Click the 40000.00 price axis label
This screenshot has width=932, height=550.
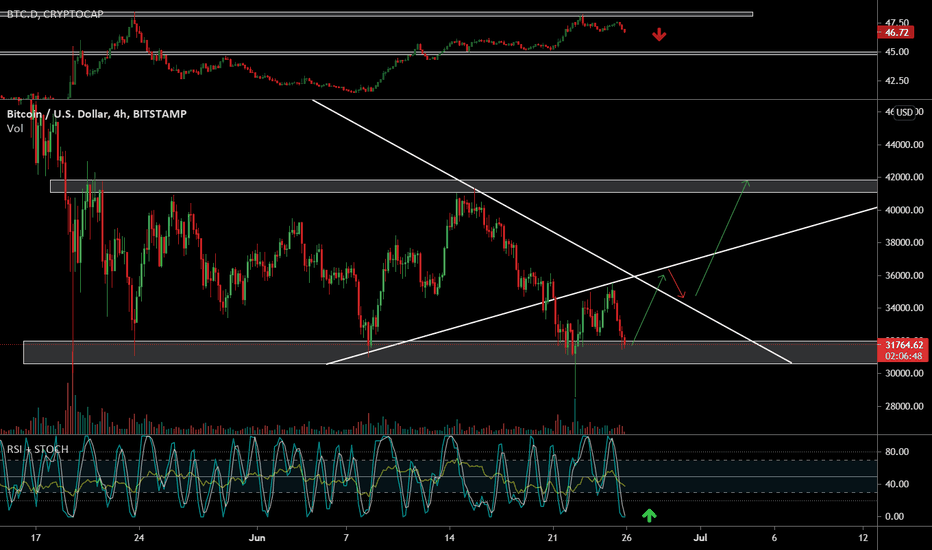904,210
